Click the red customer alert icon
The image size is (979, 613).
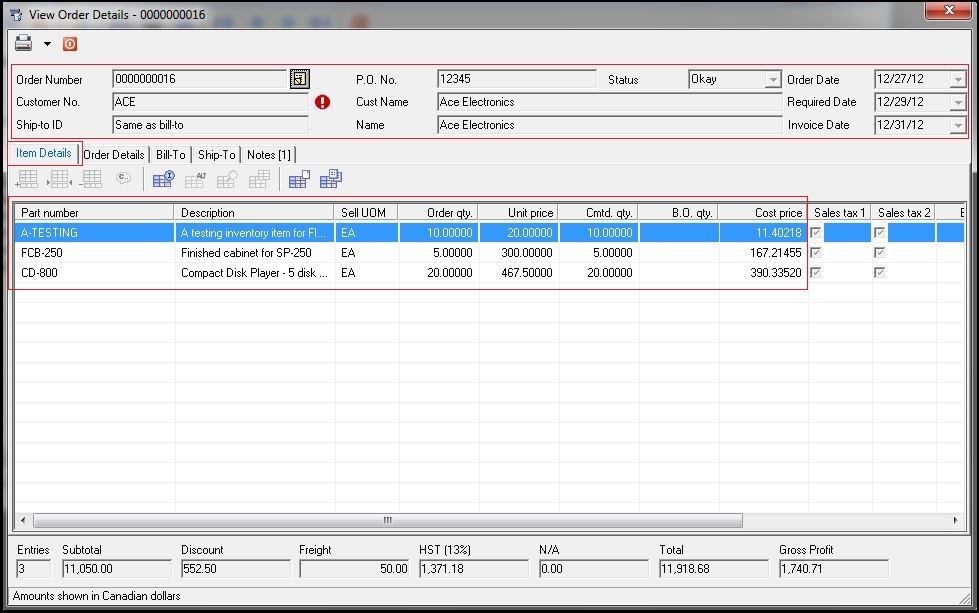[322, 102]
